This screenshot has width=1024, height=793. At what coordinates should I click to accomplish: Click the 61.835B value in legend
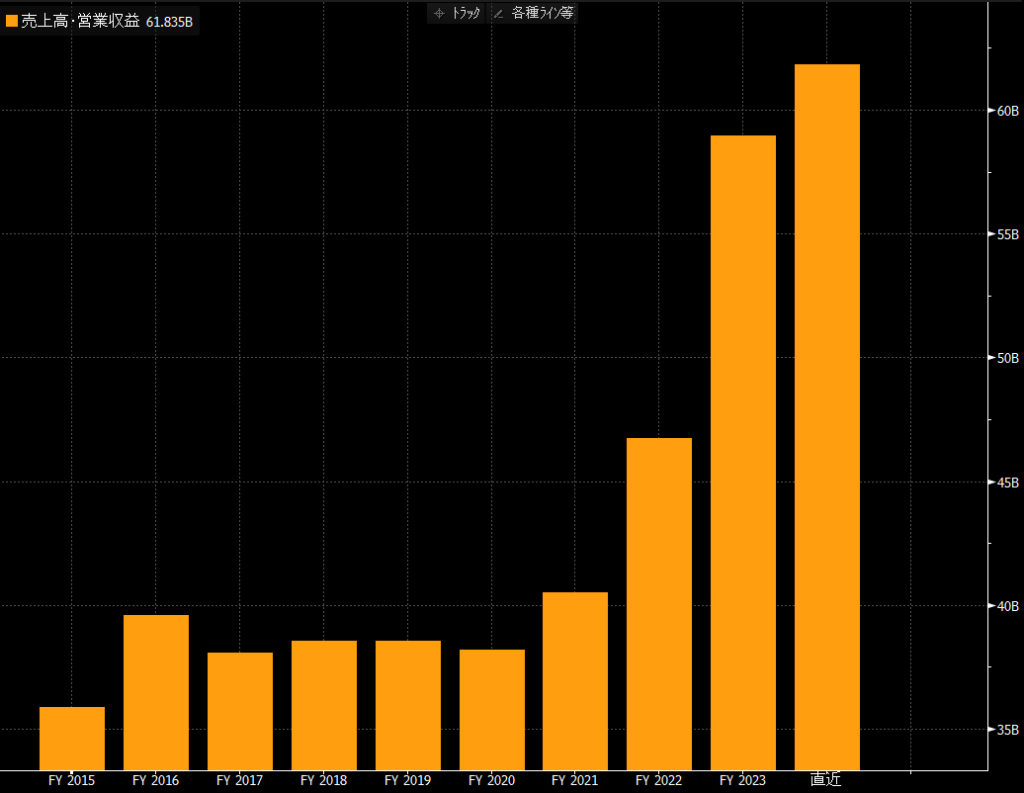click(169, 21)
